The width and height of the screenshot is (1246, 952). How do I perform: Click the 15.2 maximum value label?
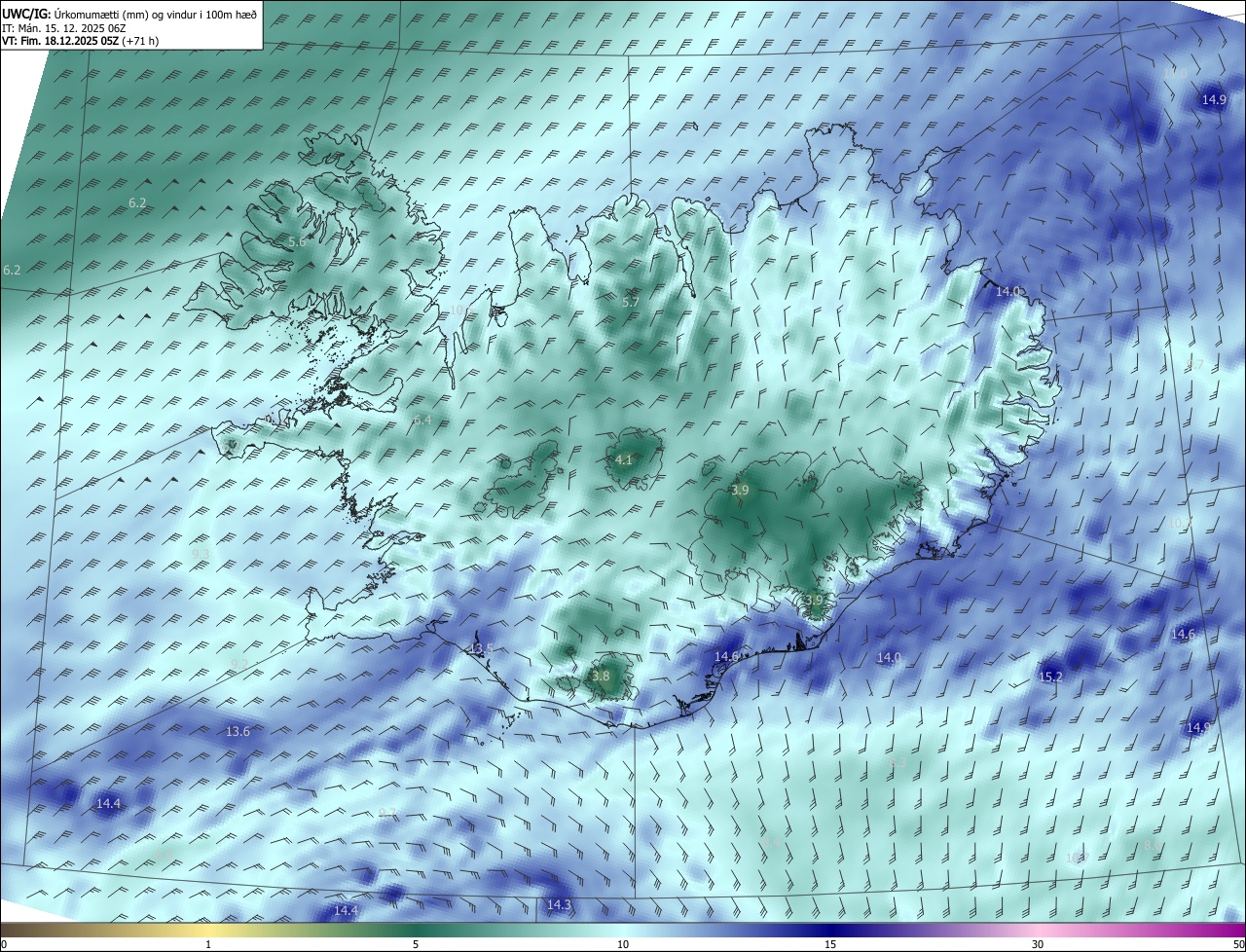(1050, 676)
